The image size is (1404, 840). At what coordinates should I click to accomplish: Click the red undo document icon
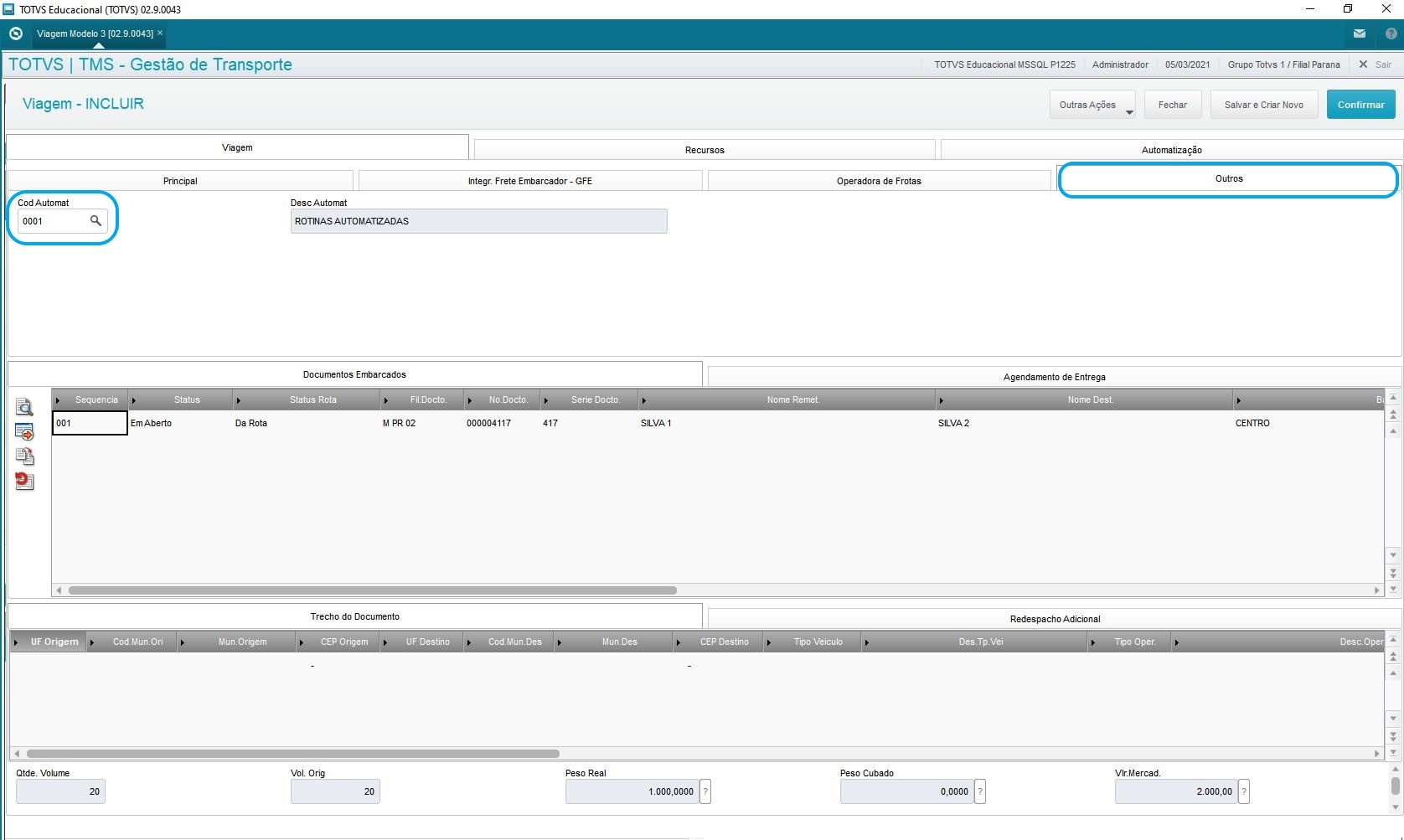tap(24, 481)
